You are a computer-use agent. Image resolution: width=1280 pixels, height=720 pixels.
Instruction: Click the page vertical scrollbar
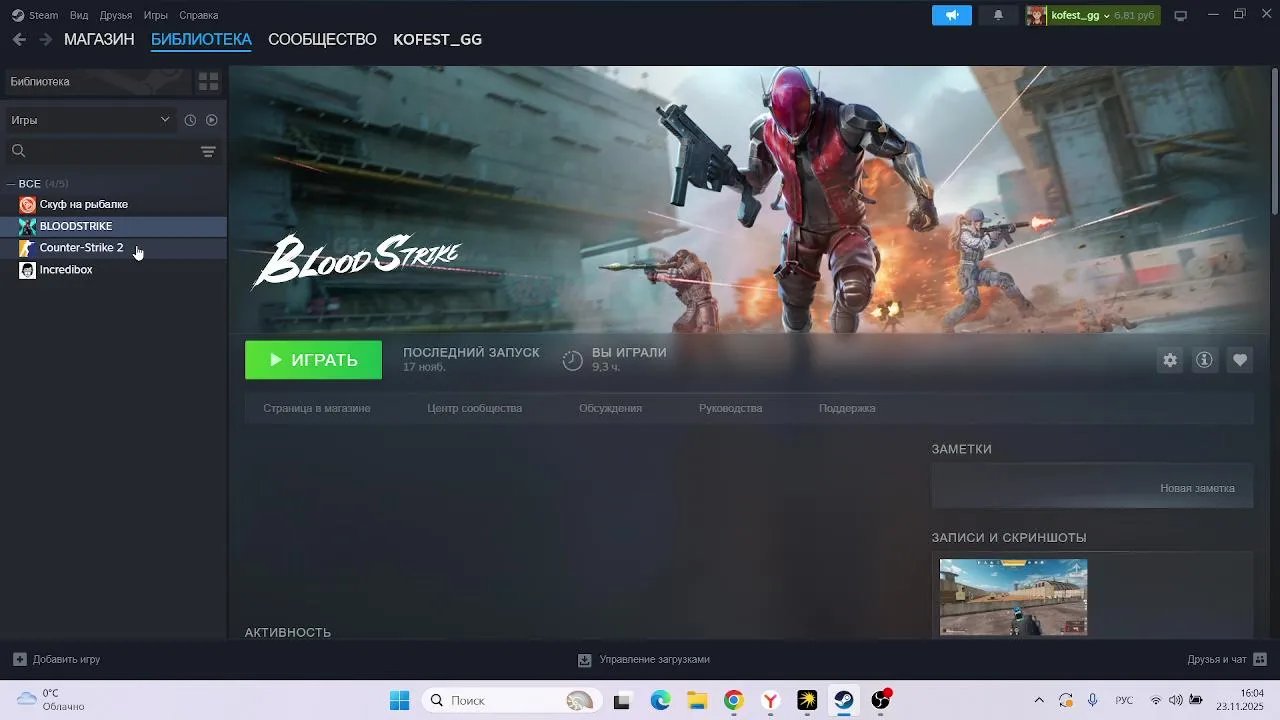[x=1274, y=141]
